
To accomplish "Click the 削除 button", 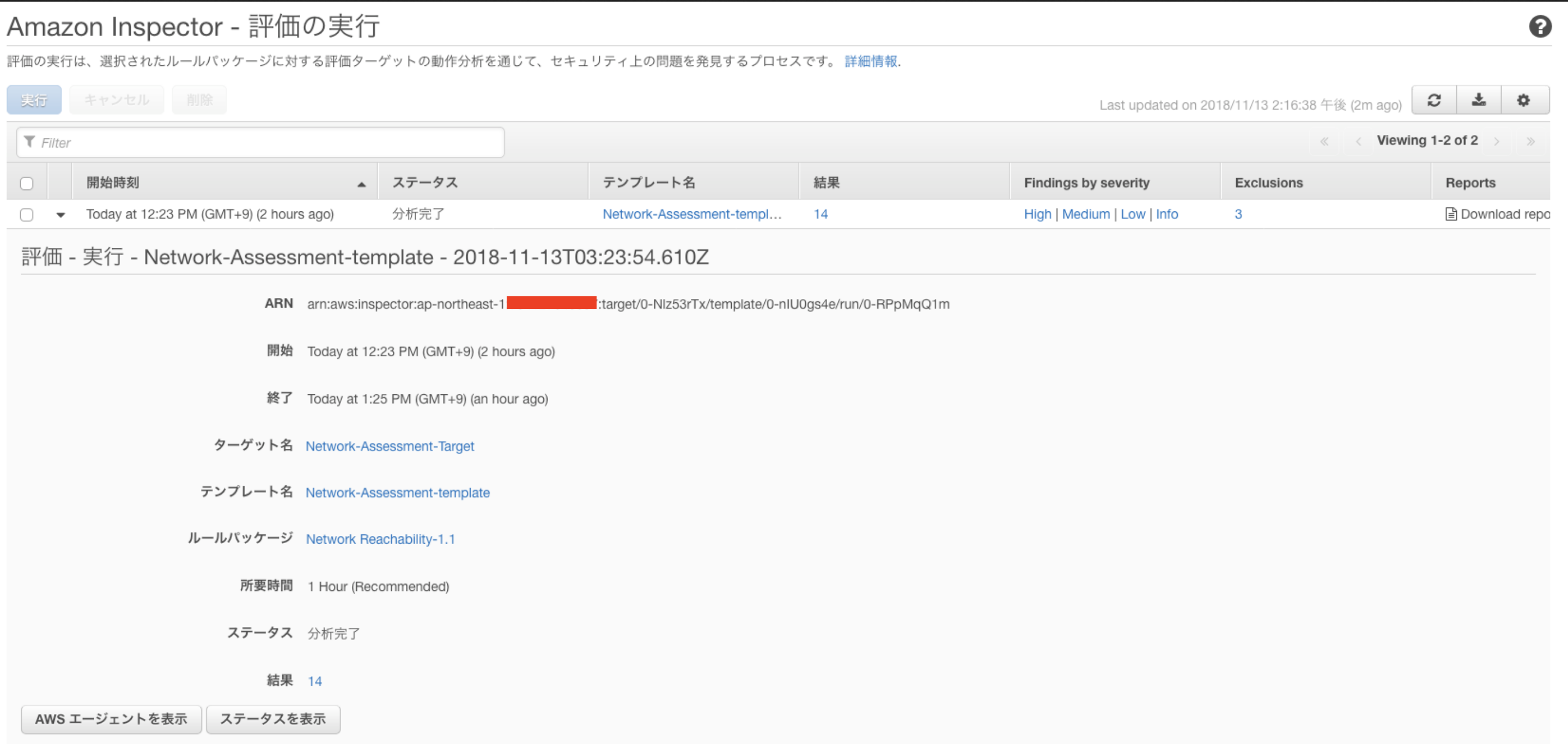I will pos(199,100).
